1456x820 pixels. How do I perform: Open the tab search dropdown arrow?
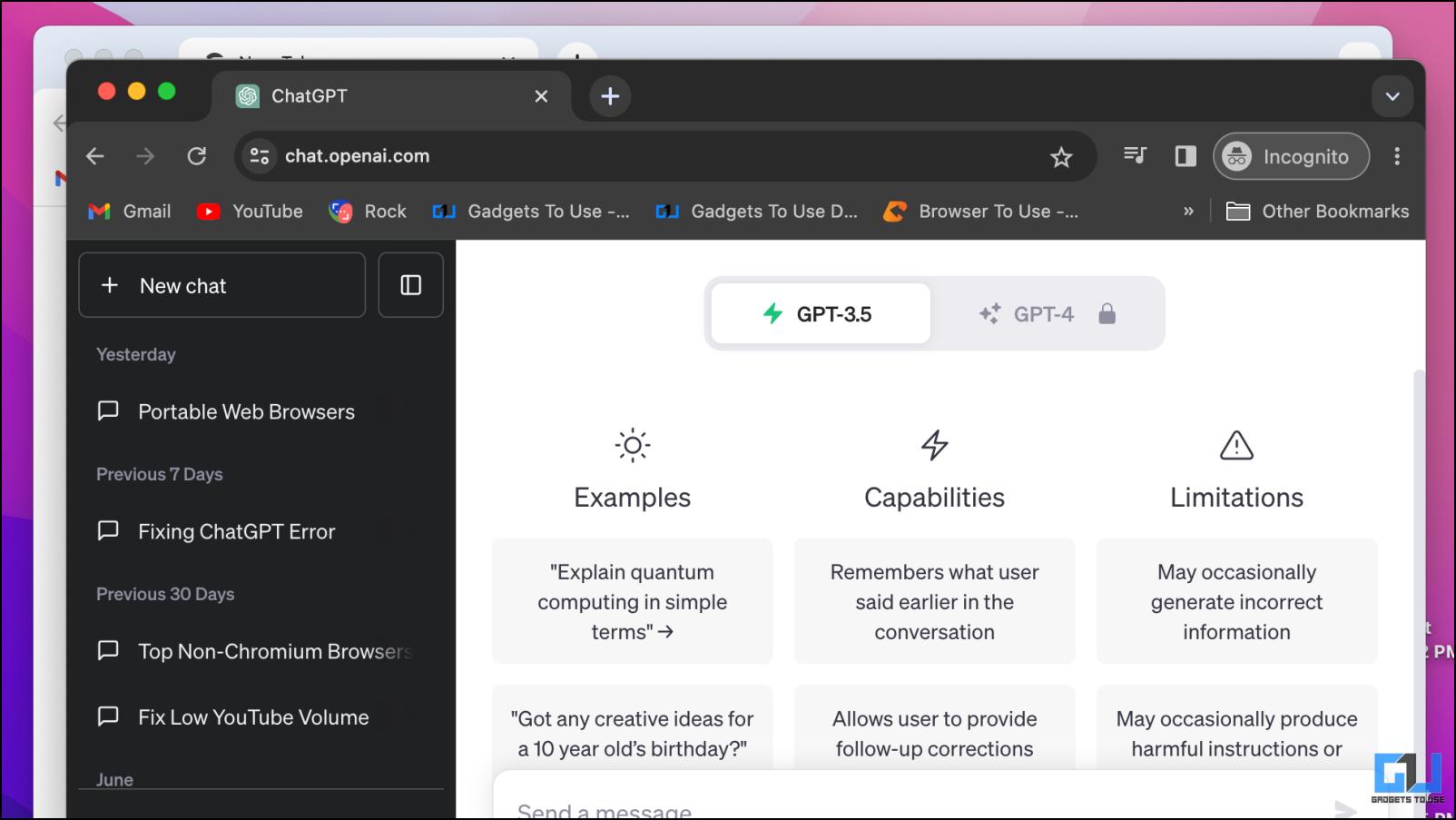tap(1392, 96)
